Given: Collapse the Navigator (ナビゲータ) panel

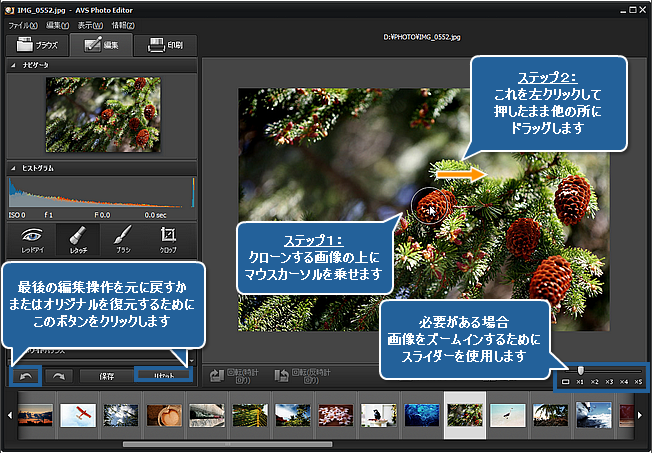Looking at the screenshot, I should tap(15, 65).
